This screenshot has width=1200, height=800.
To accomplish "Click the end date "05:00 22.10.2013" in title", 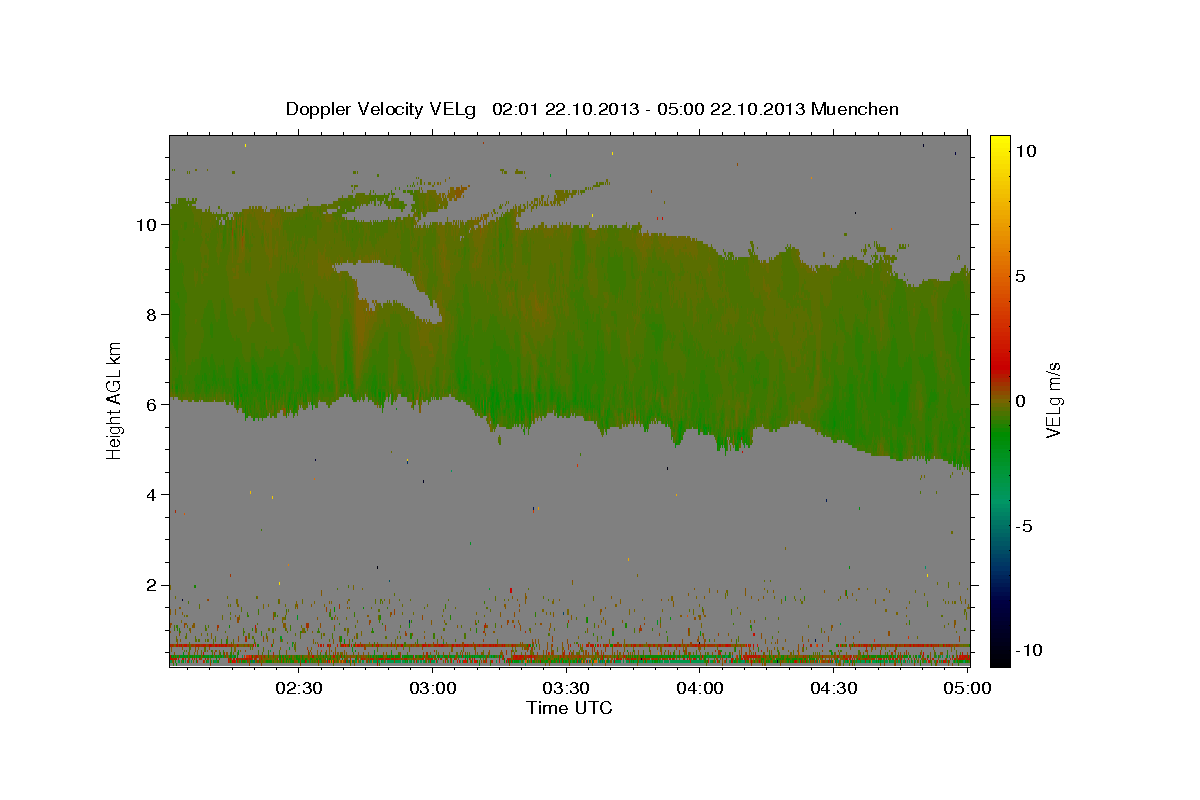I will pos(732,109).
